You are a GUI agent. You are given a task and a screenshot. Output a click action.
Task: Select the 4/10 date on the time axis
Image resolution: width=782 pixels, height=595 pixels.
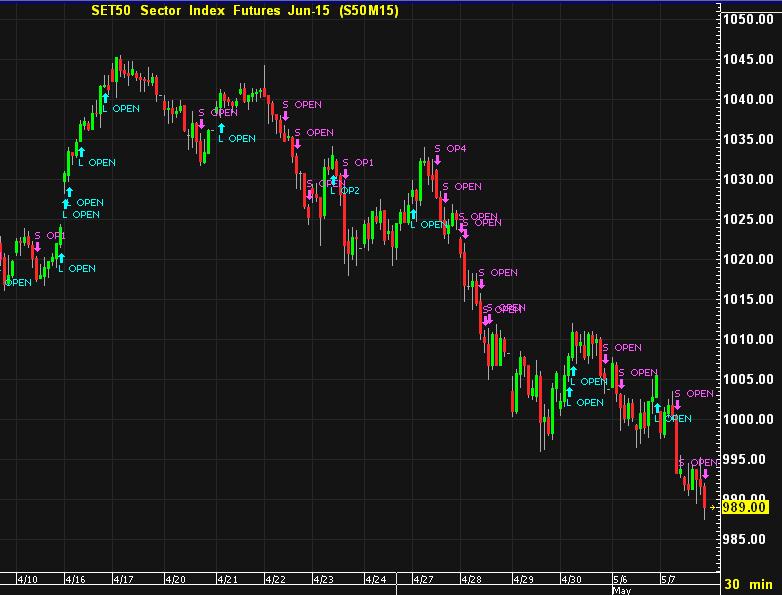click(30, 579)
